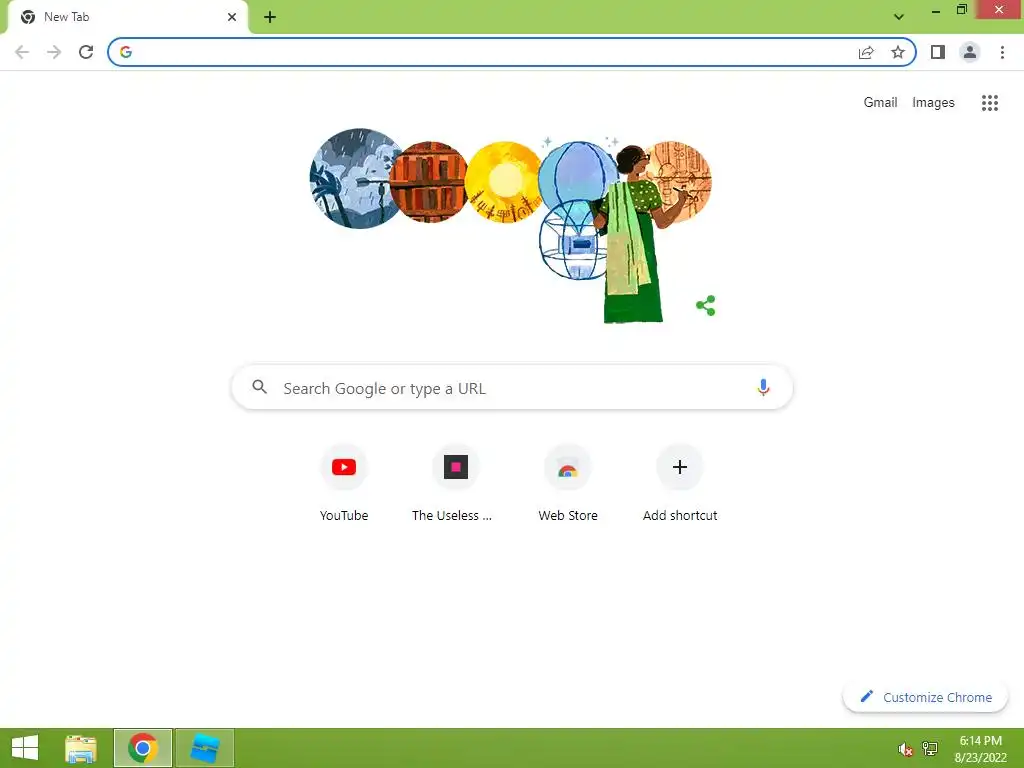Open the side panel
Screen dimensions: 1024x768
(938, 52)
